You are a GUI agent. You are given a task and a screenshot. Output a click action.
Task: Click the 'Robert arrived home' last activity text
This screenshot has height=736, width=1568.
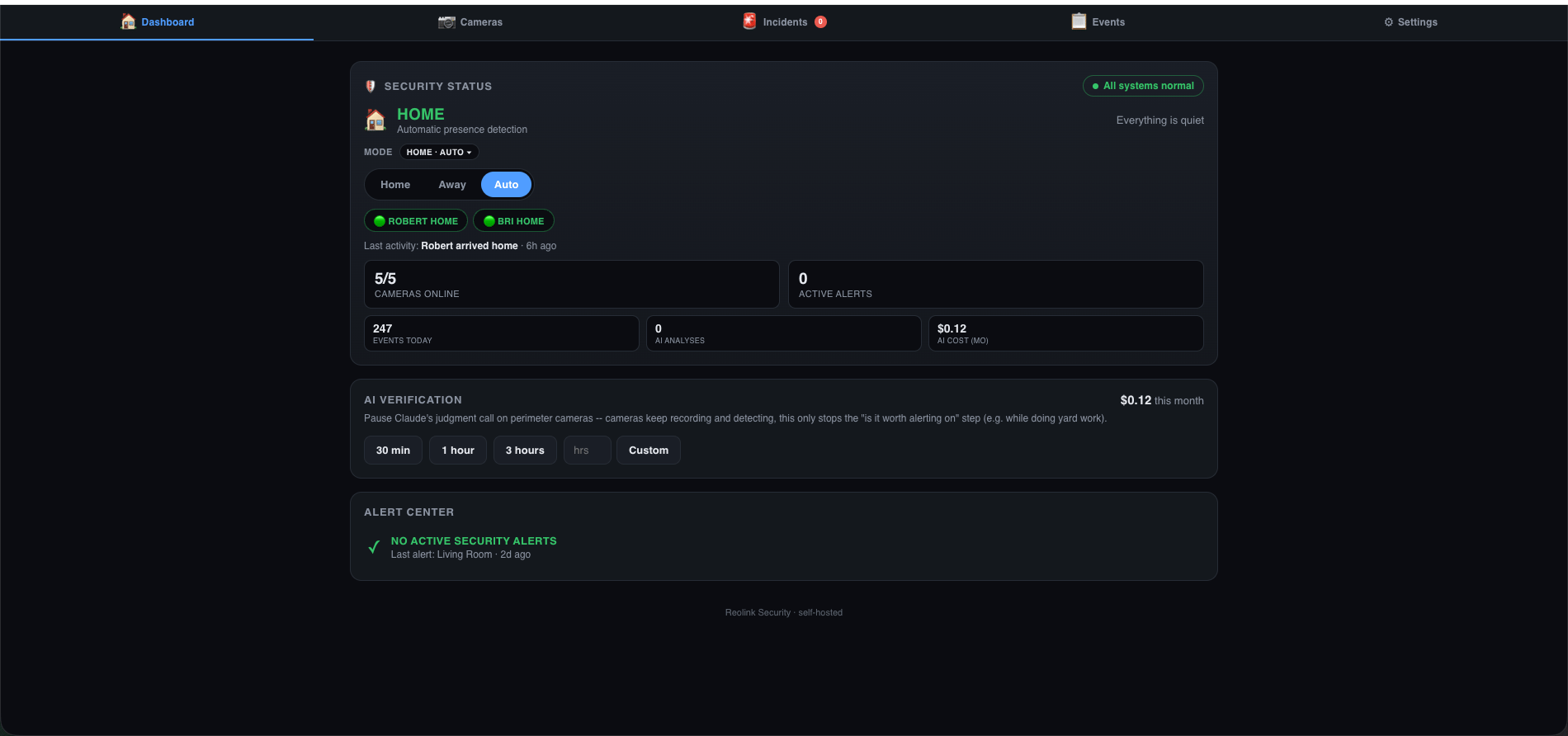(x=470, y=246)
